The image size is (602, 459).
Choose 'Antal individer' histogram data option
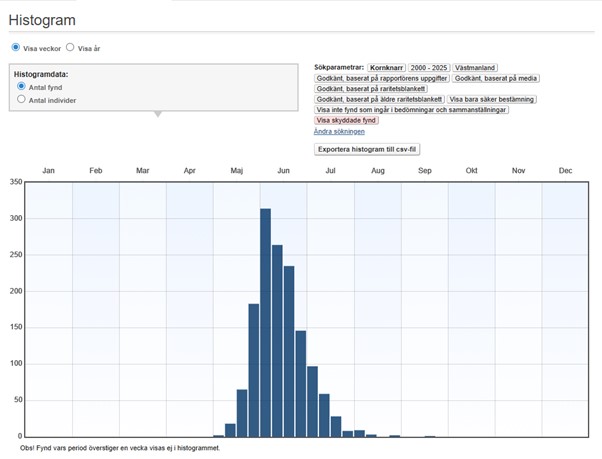point(22,100)
